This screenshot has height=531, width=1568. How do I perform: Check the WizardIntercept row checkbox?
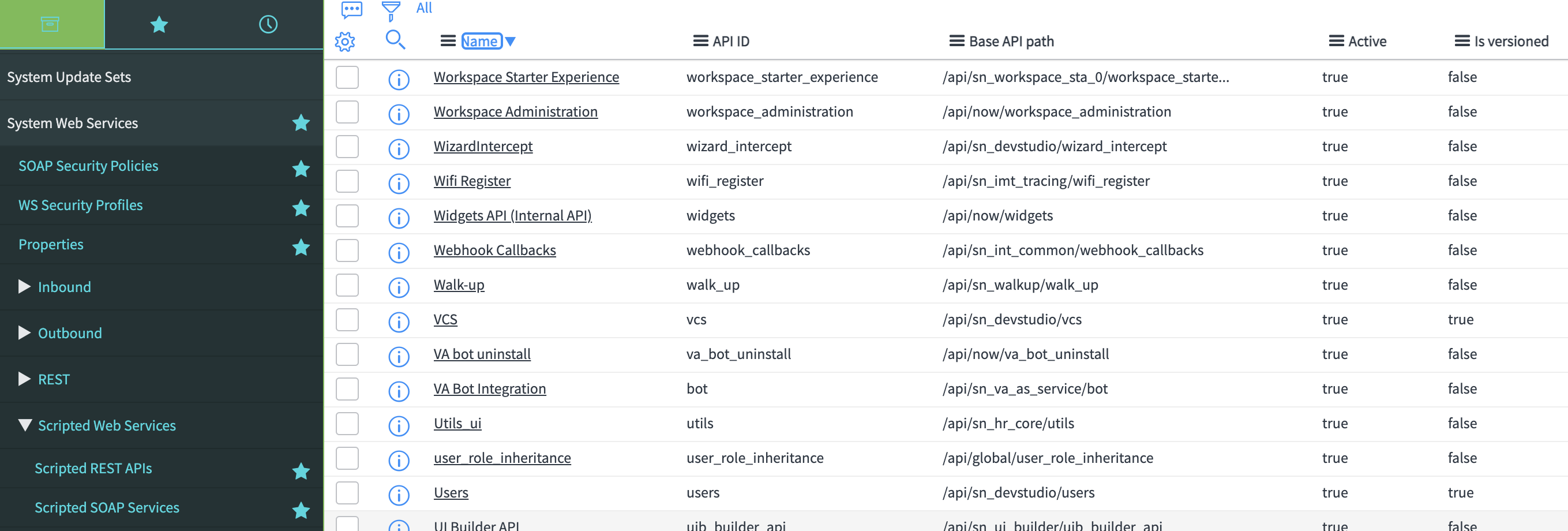tap(347, 147)
